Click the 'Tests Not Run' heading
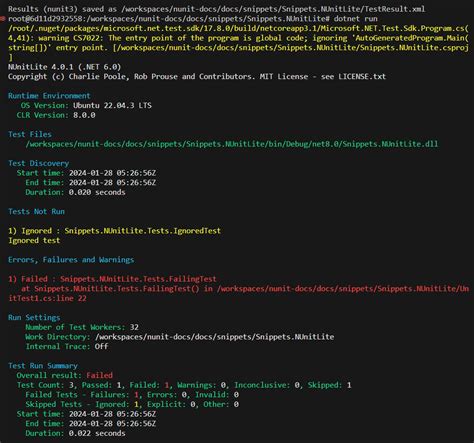Screen dimensions: 474x443 click(x=36, y=212)
